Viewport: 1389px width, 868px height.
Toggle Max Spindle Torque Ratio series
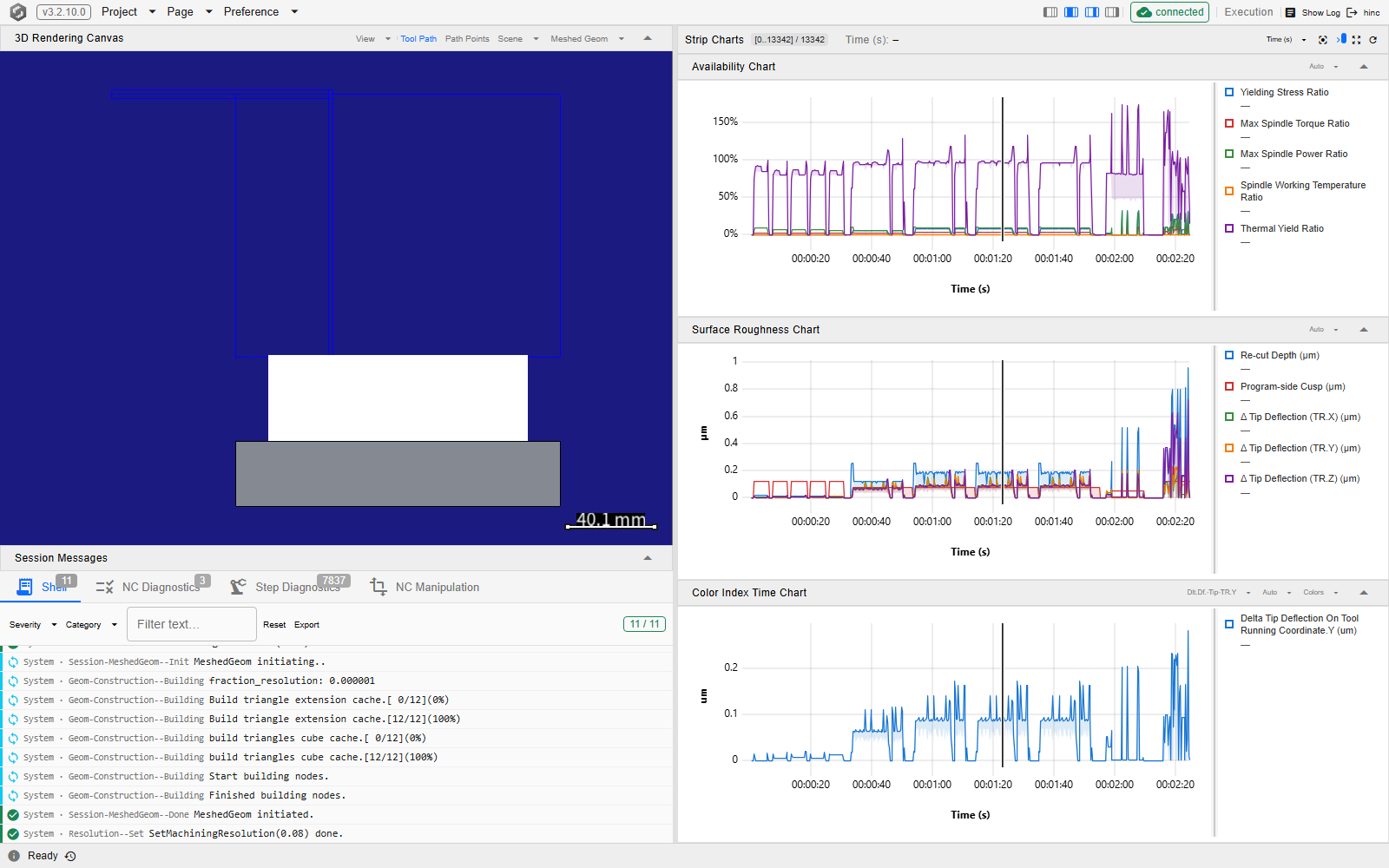(1229, 123)
